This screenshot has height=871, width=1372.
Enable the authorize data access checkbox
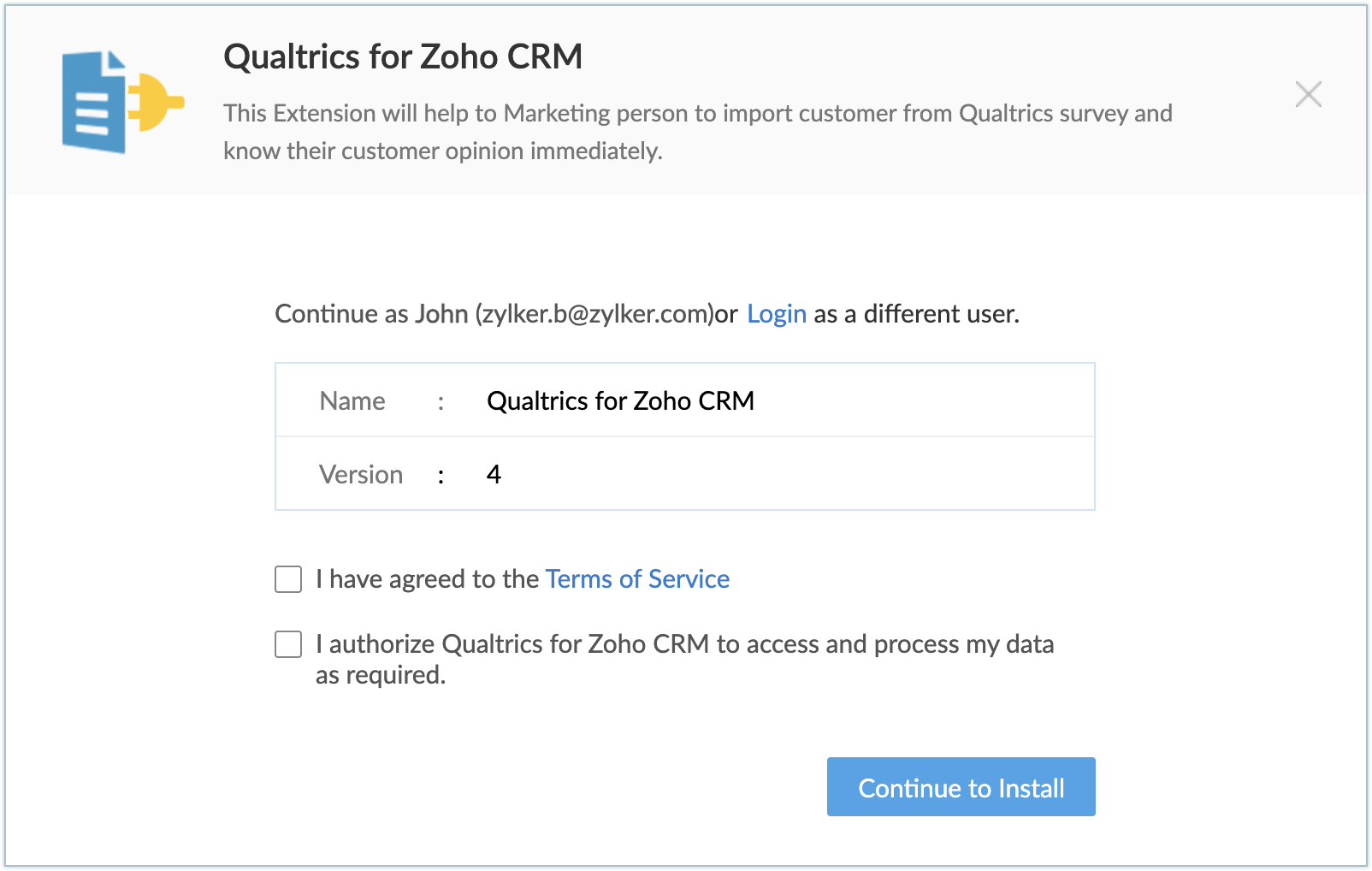[x=288, y=644]
